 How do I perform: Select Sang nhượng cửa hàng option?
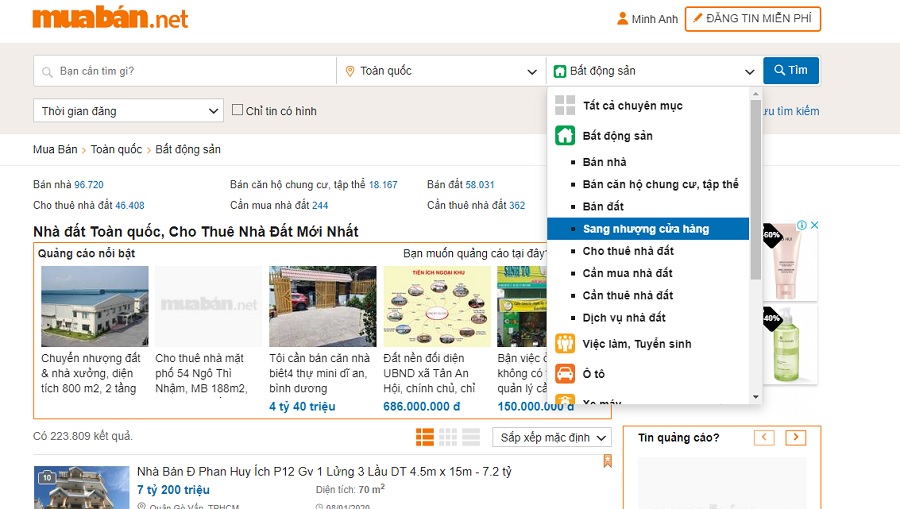click(x=648, y=228)
